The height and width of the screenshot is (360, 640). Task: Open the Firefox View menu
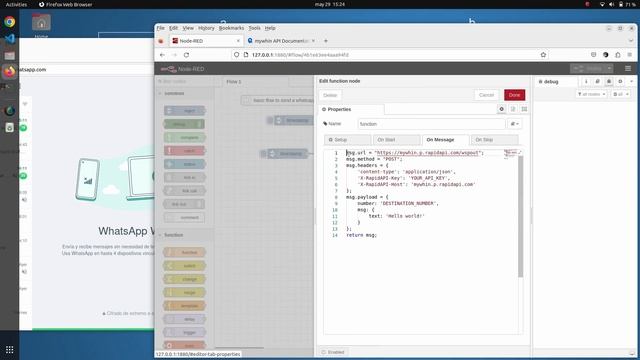click(188, 28)
